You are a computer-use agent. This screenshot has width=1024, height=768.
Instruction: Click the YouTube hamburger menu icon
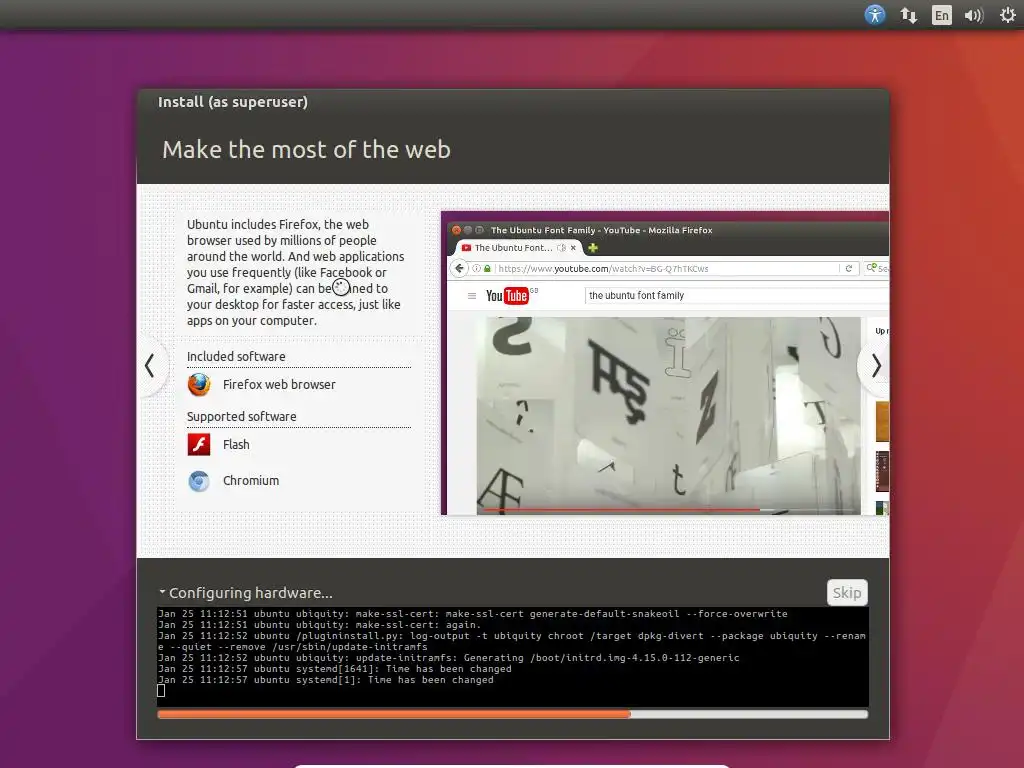472,296
